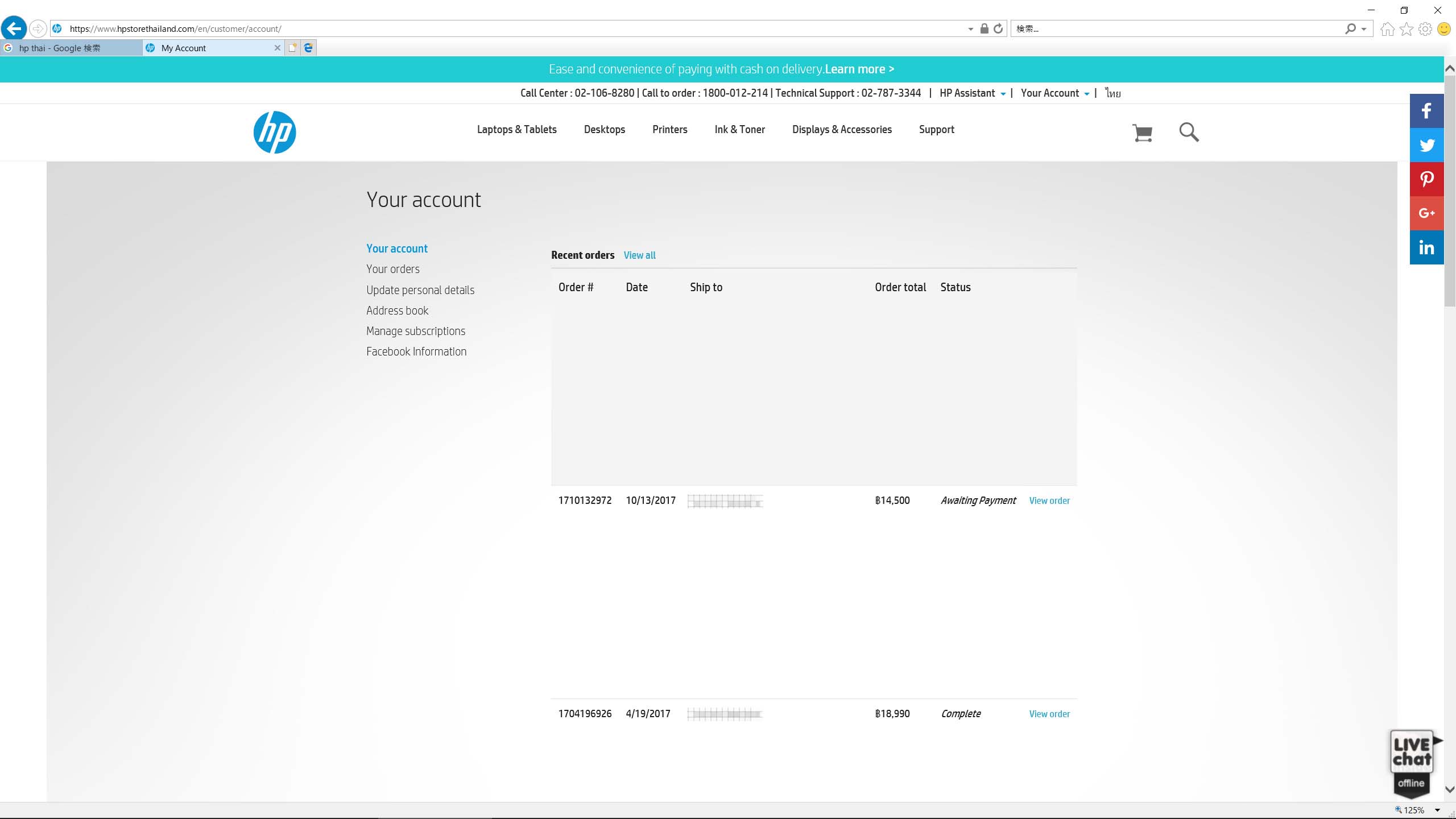Screen dimensions: 1456x819
Task: Click the 4/19/2017 date
Action: click(x=648, y=714)
